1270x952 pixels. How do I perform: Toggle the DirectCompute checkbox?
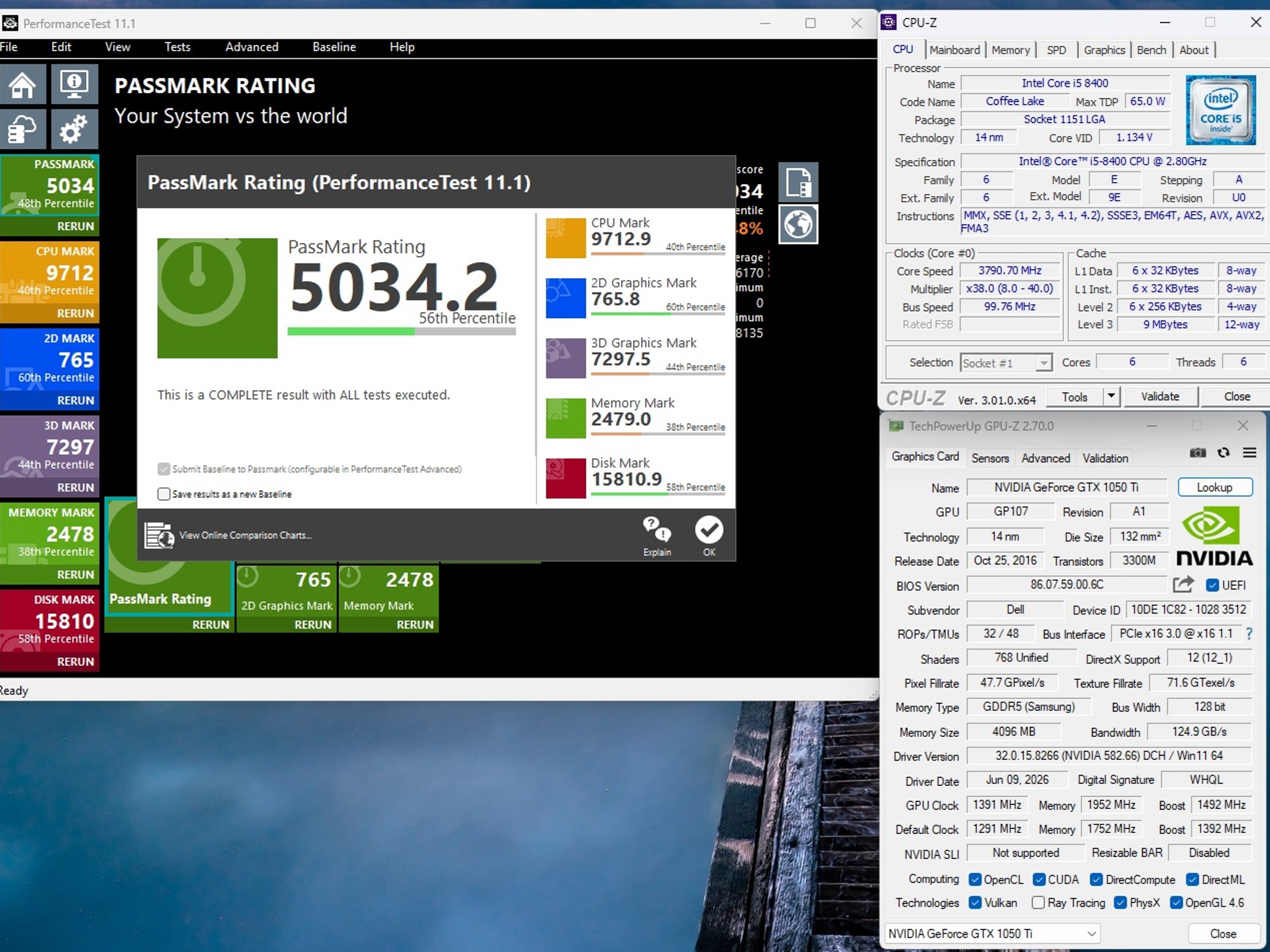[1096, 879]
